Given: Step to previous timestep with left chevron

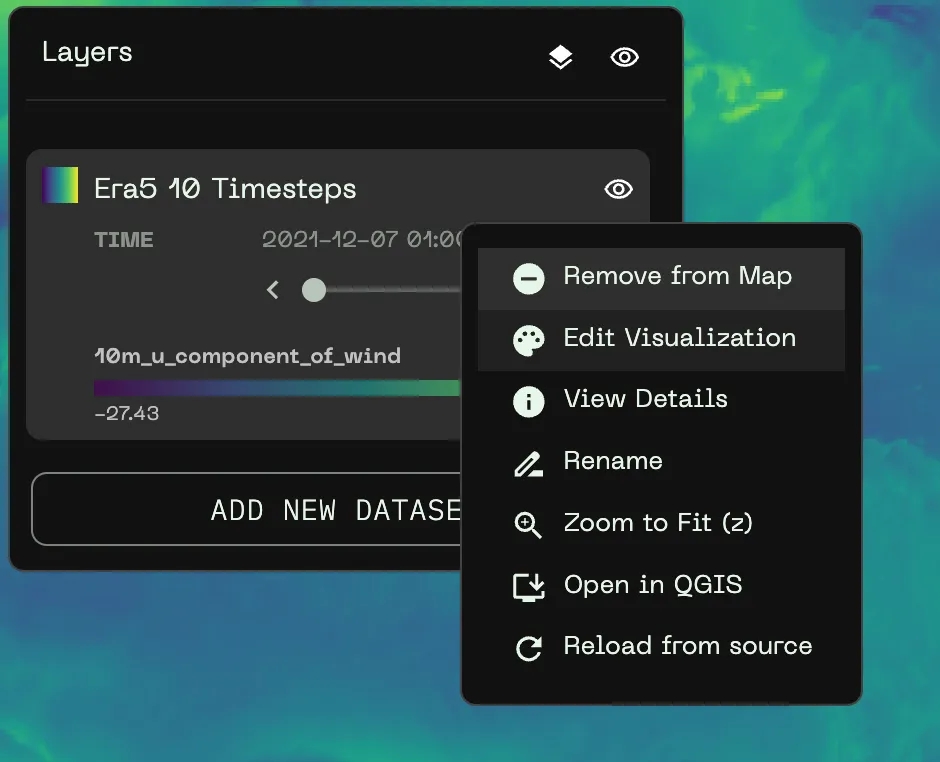Looking at the screenshot, I should [273, 290].
